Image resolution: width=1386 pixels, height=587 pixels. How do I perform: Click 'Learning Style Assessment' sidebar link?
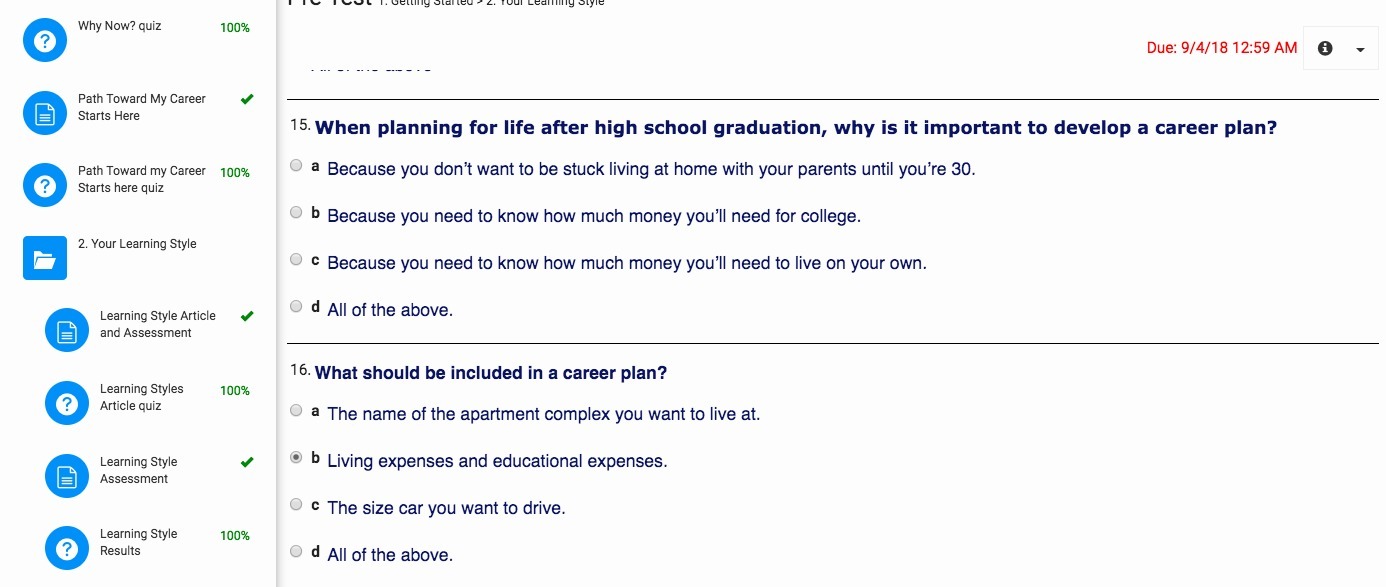[x=138, y=470]
